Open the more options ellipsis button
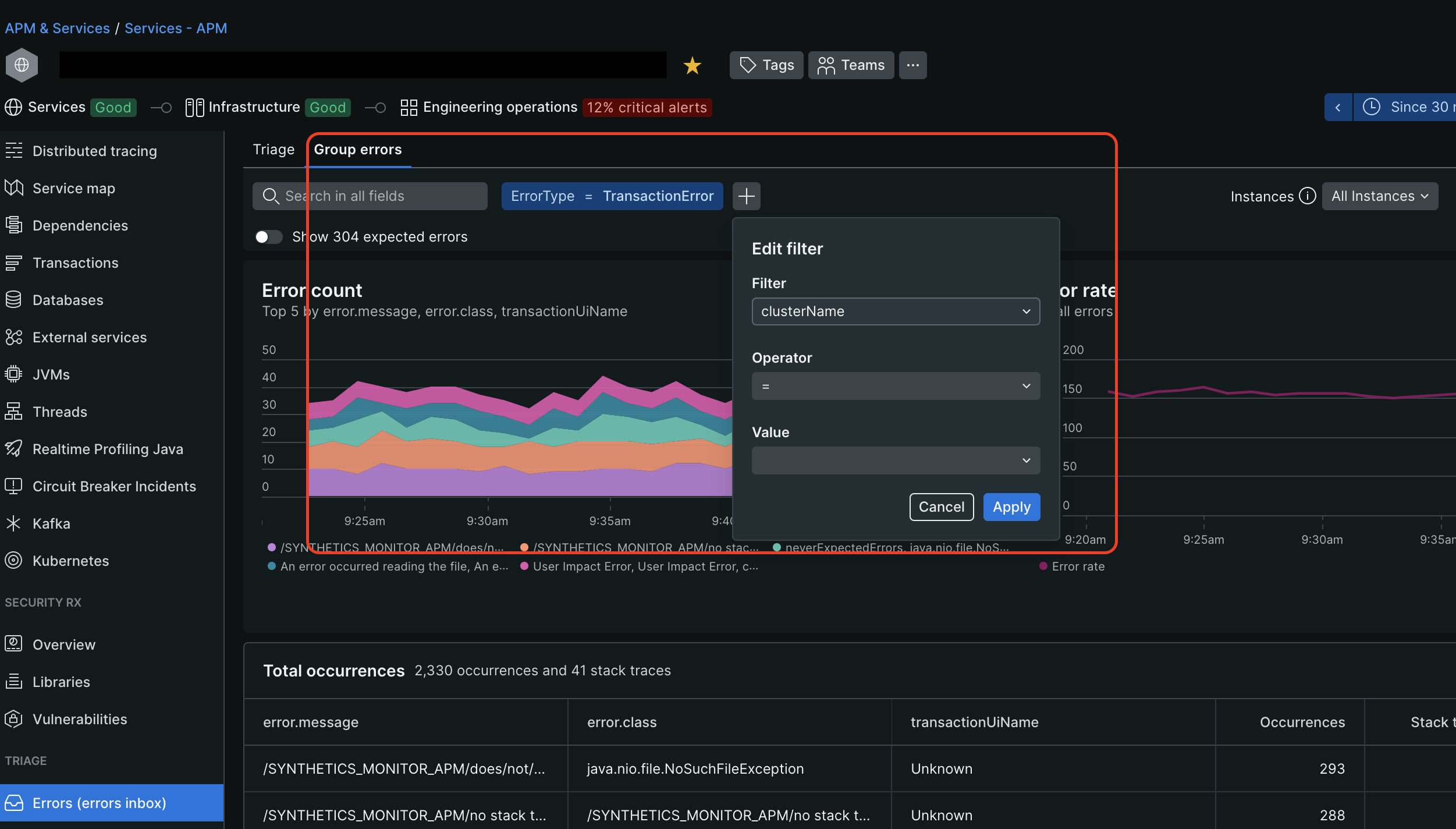Image resolution: width=1456 pixels, height=829 pixels. [x=912, y=65]
